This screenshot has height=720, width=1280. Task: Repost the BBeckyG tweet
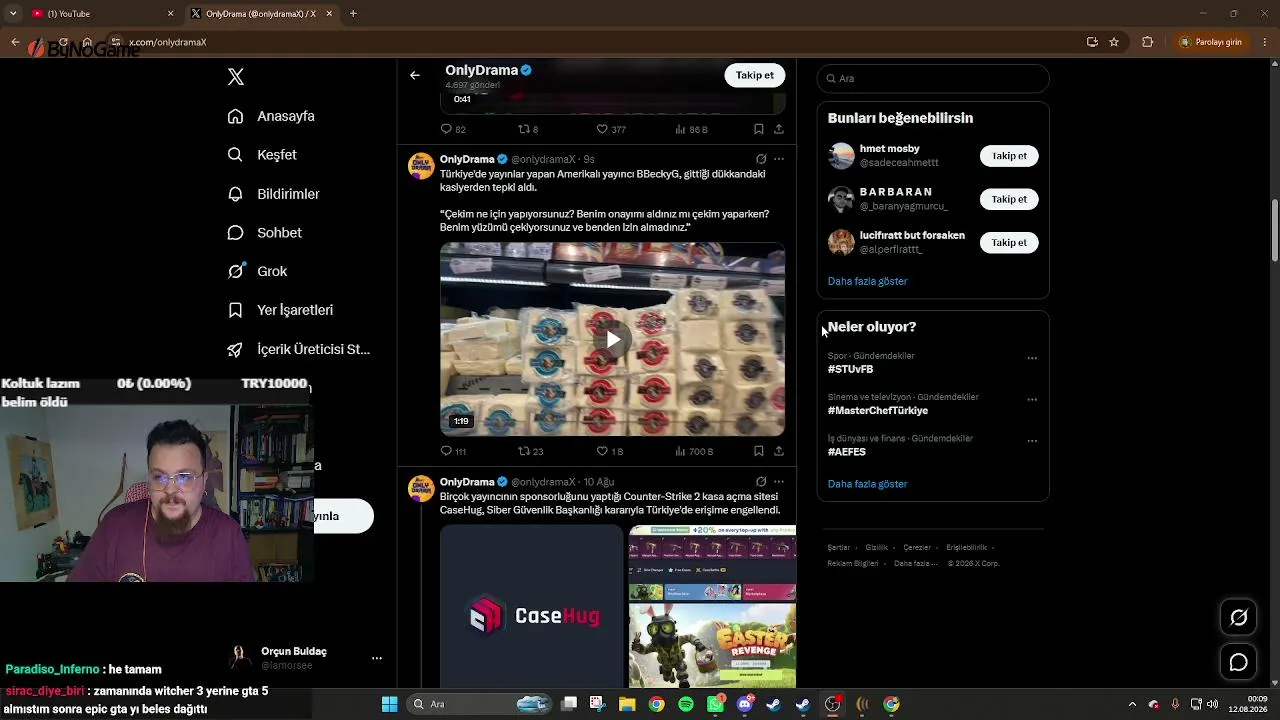pyautogui.click(x=530, y=451)
